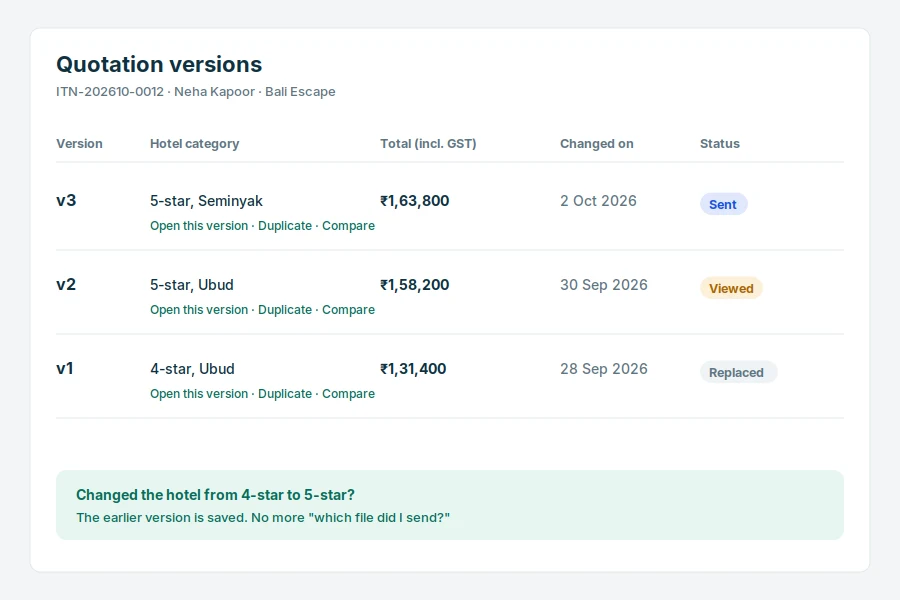This screenshot has width=900, height=600.
Task: Click the ₹1,31,400 total amount
Action: [413, 369]
